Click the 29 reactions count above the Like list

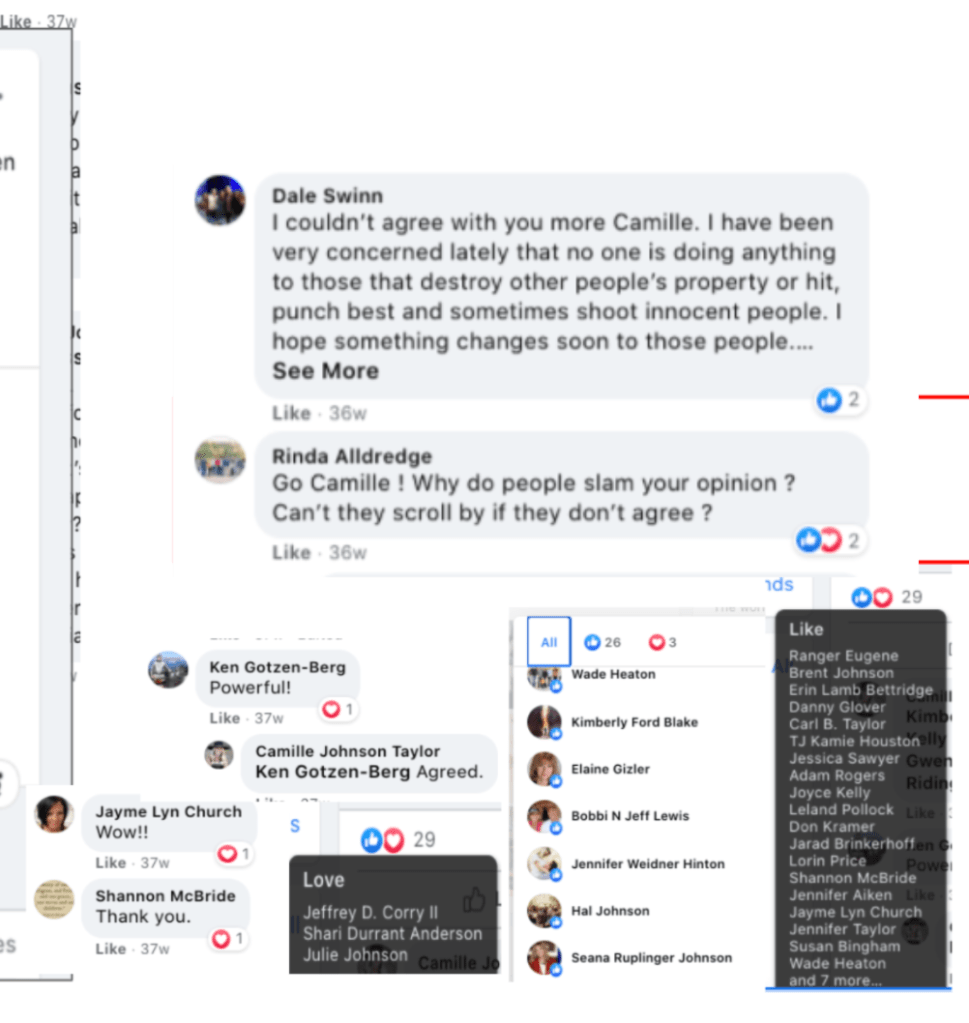pyautogui.click(x=912, y=597)
